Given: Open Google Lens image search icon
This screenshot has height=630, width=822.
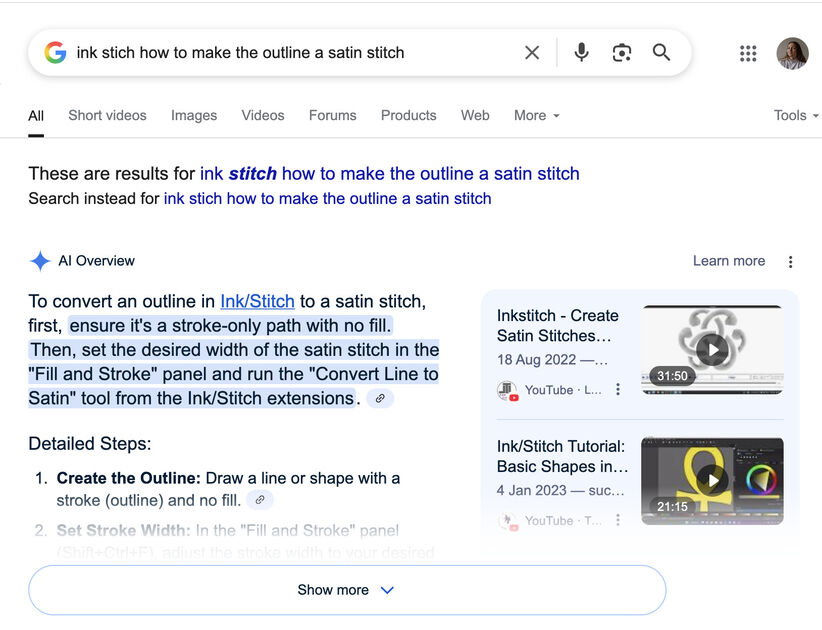Looking at the screenshot, I should 622,52.
